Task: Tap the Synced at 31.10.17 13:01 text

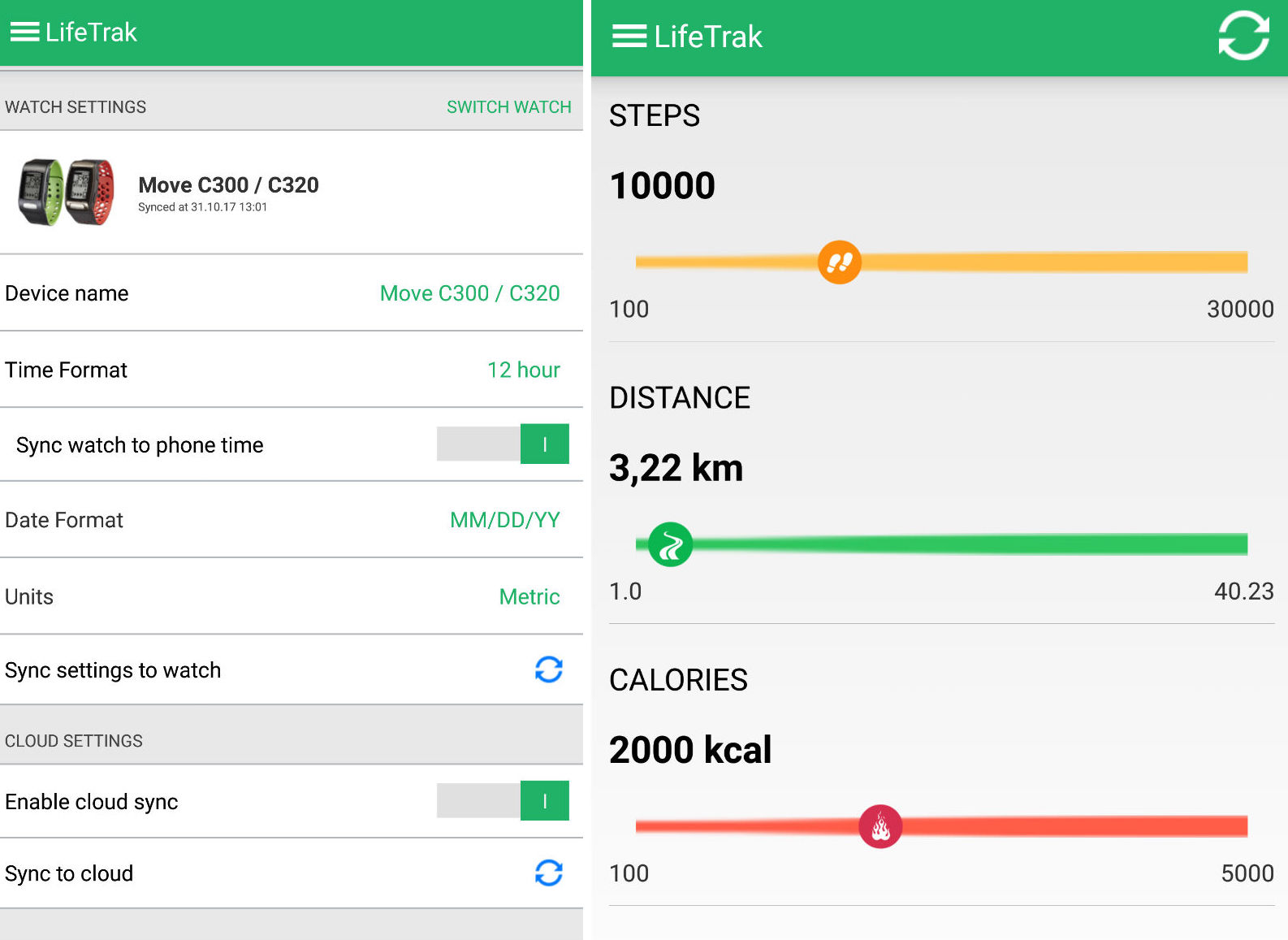Action: click(x=202, y=207)
